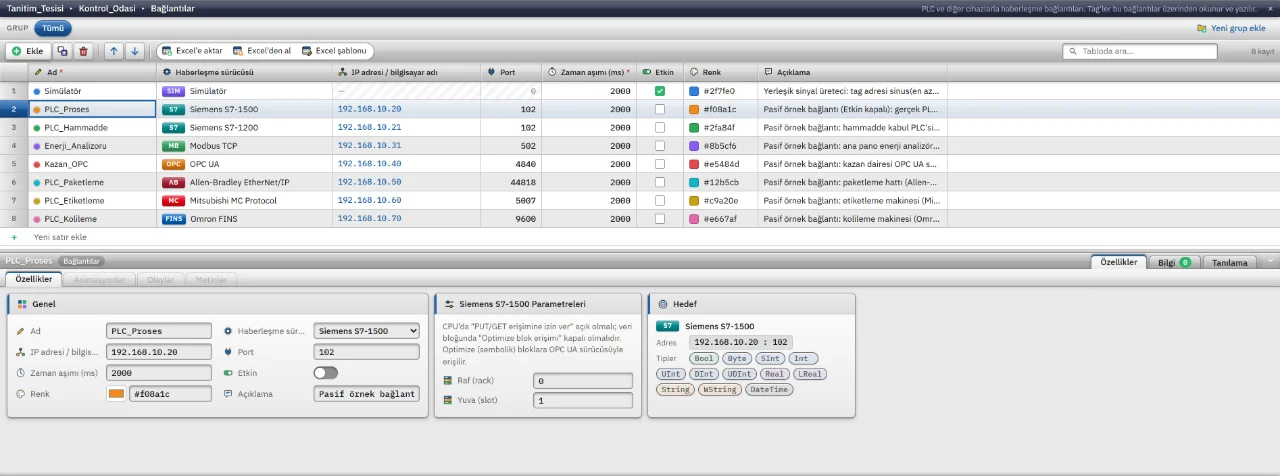
Task: Click the Siemens S7-1500 Parametreleri sliders icon
Action: pyautogui.click(x=450, y=303)
